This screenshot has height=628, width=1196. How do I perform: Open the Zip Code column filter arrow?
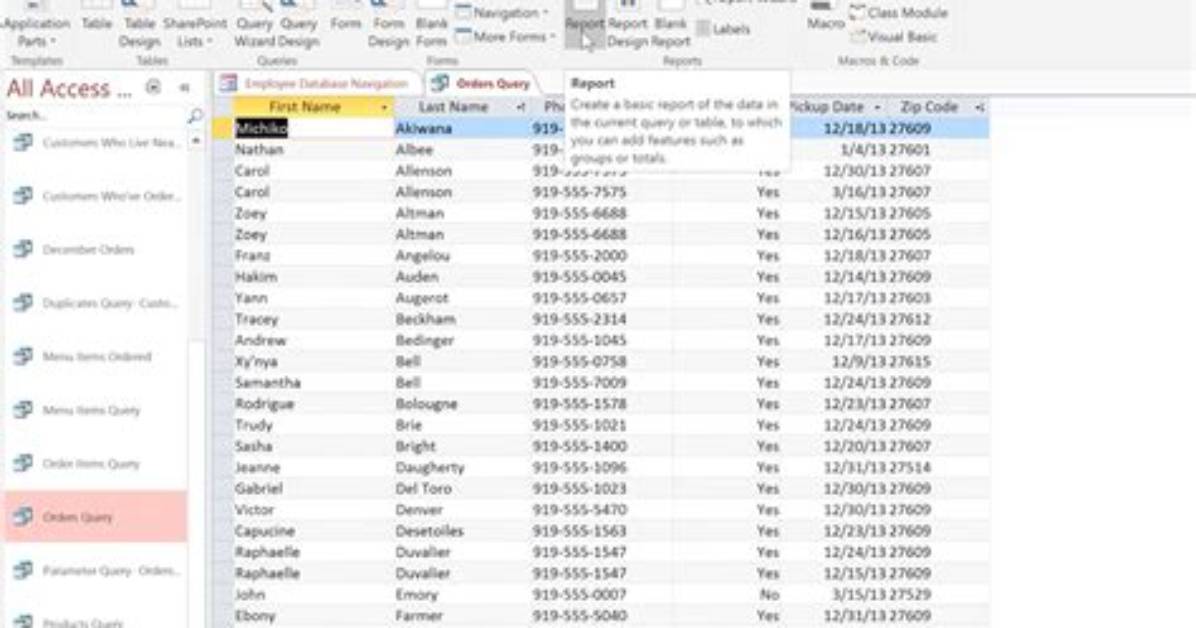tap(979, 108)
